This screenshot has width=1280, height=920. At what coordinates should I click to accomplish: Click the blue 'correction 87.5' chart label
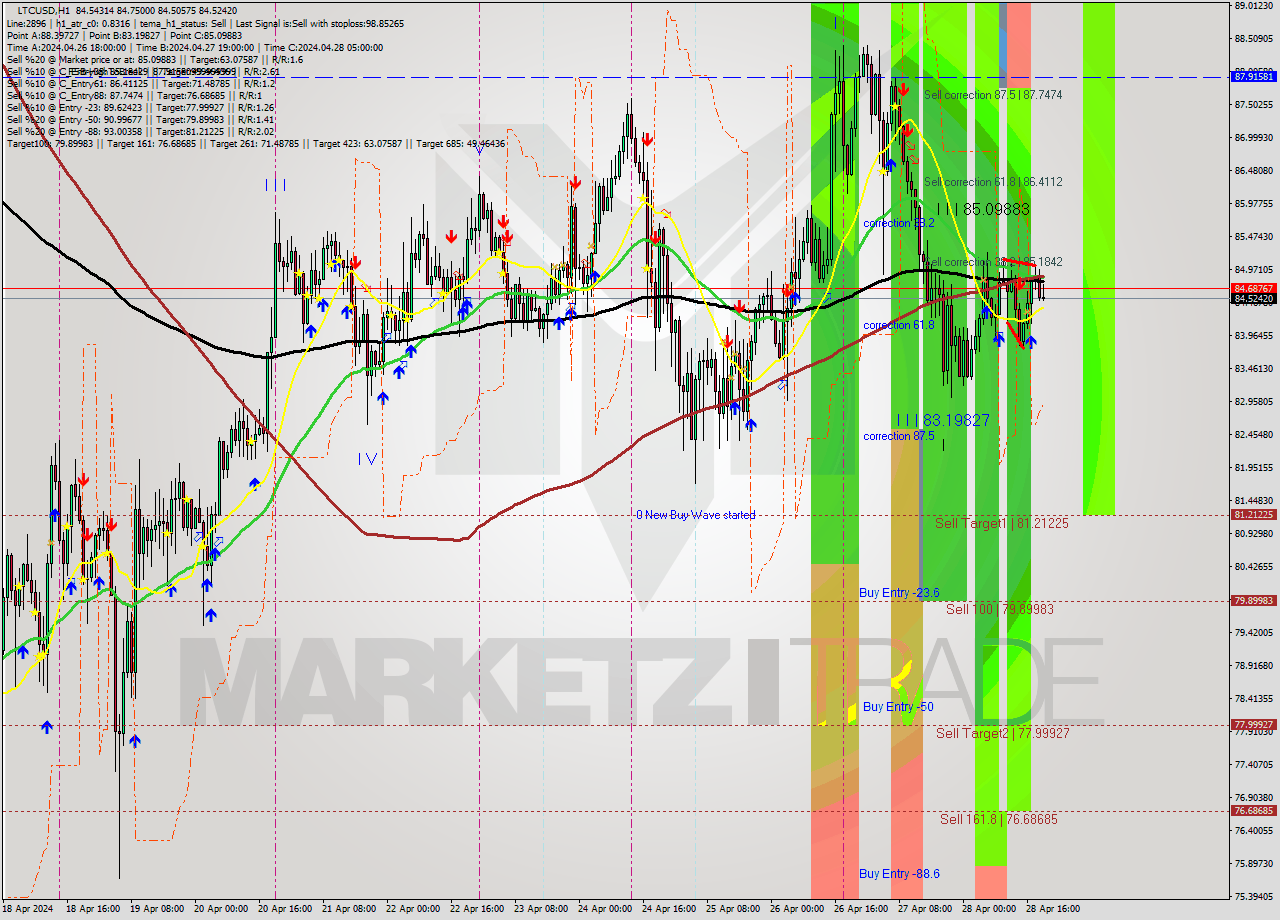[899, 436]
